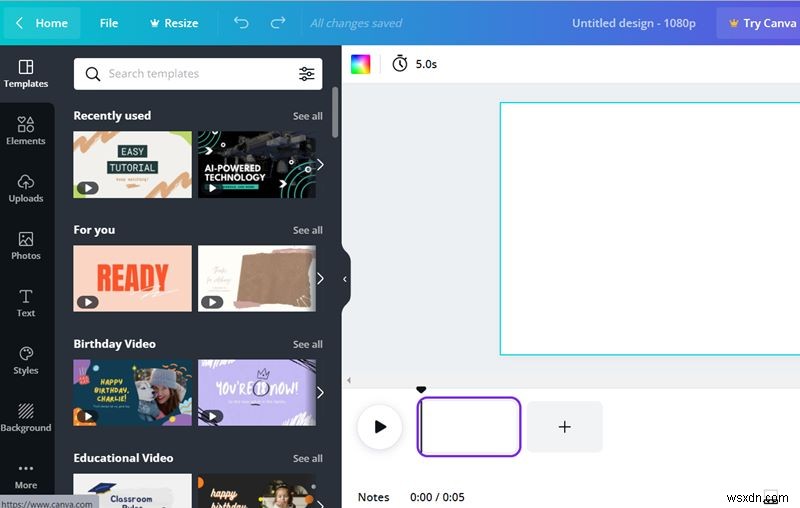Viewport: 800px width, 508px height.
Task: Edit the 5.0s page duration
Action: tap(415, 64)
